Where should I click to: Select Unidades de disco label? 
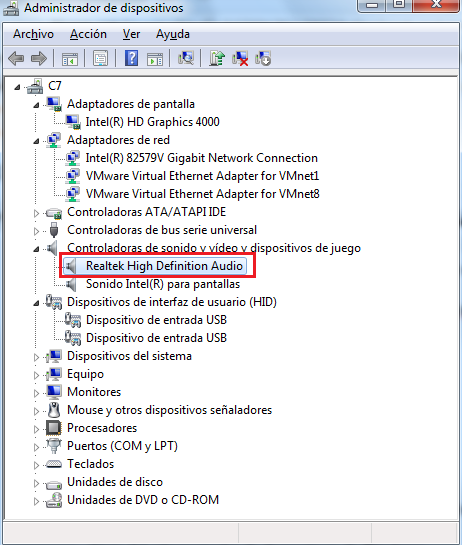click(115, 482)
